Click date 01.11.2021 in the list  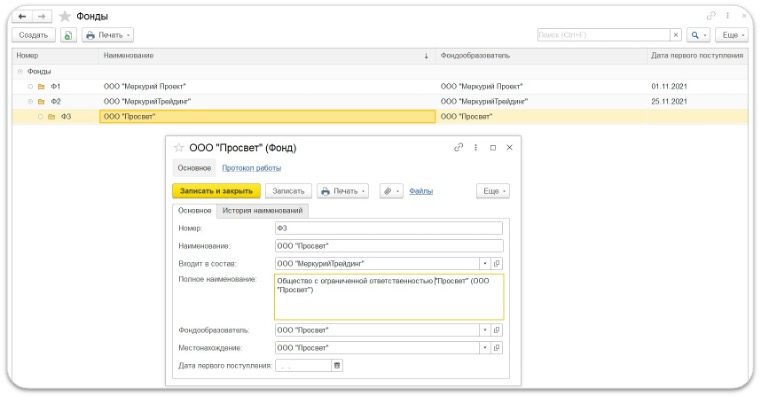(x=669, y=86)
